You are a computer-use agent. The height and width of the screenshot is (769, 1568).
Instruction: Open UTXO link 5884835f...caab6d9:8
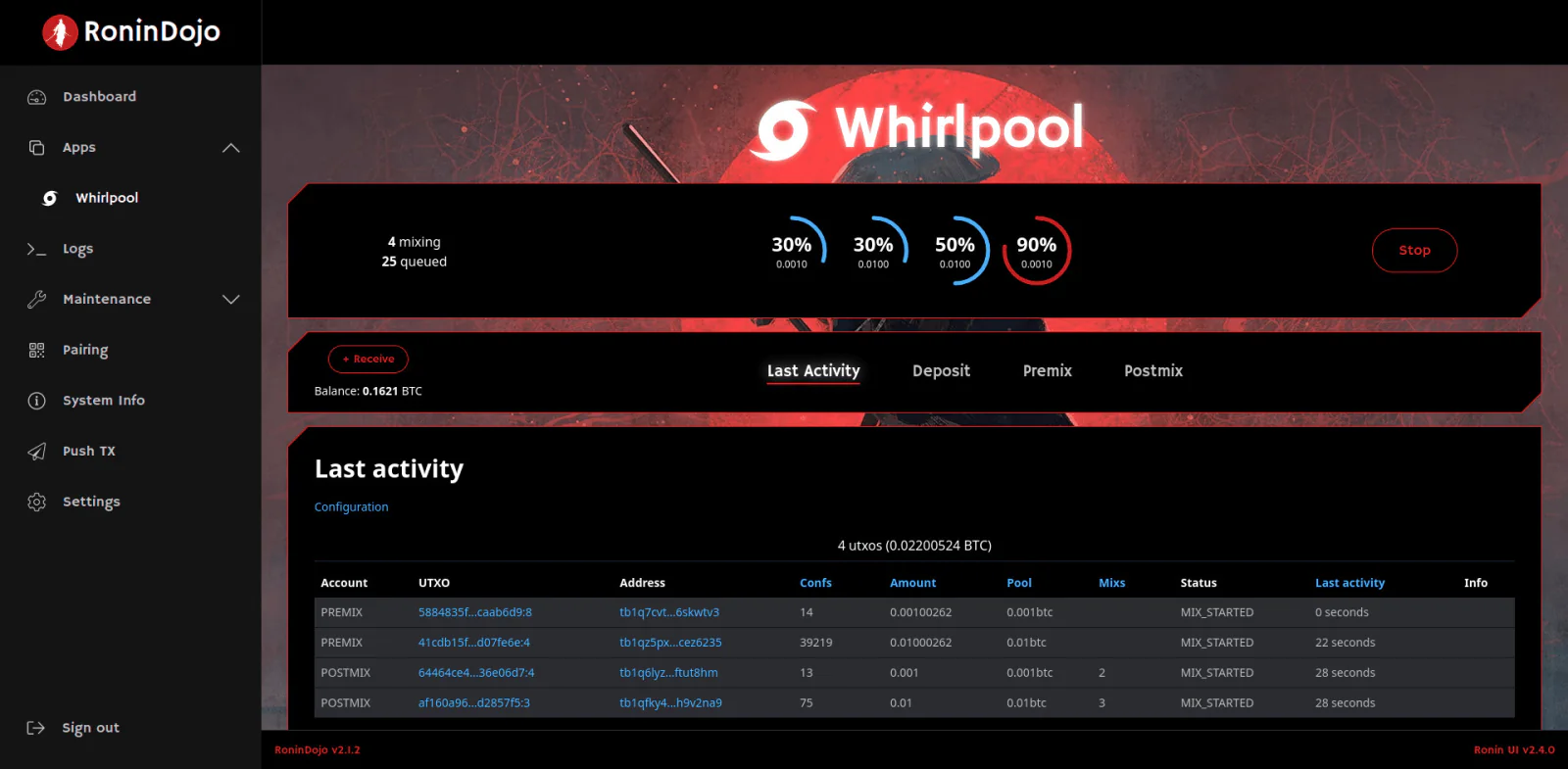(x=475, y=612)
